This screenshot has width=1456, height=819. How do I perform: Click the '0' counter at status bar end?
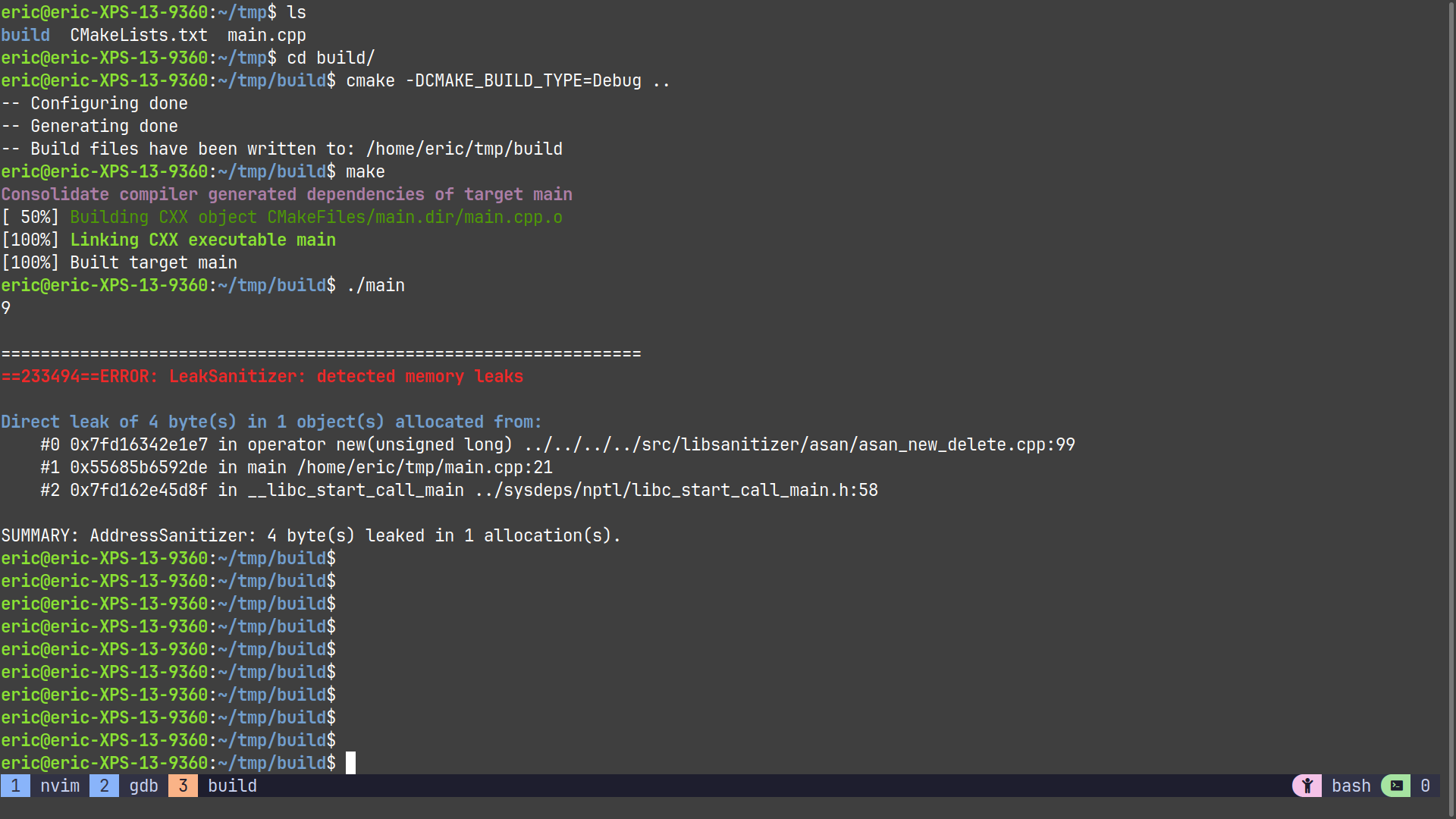[1425, 786]
